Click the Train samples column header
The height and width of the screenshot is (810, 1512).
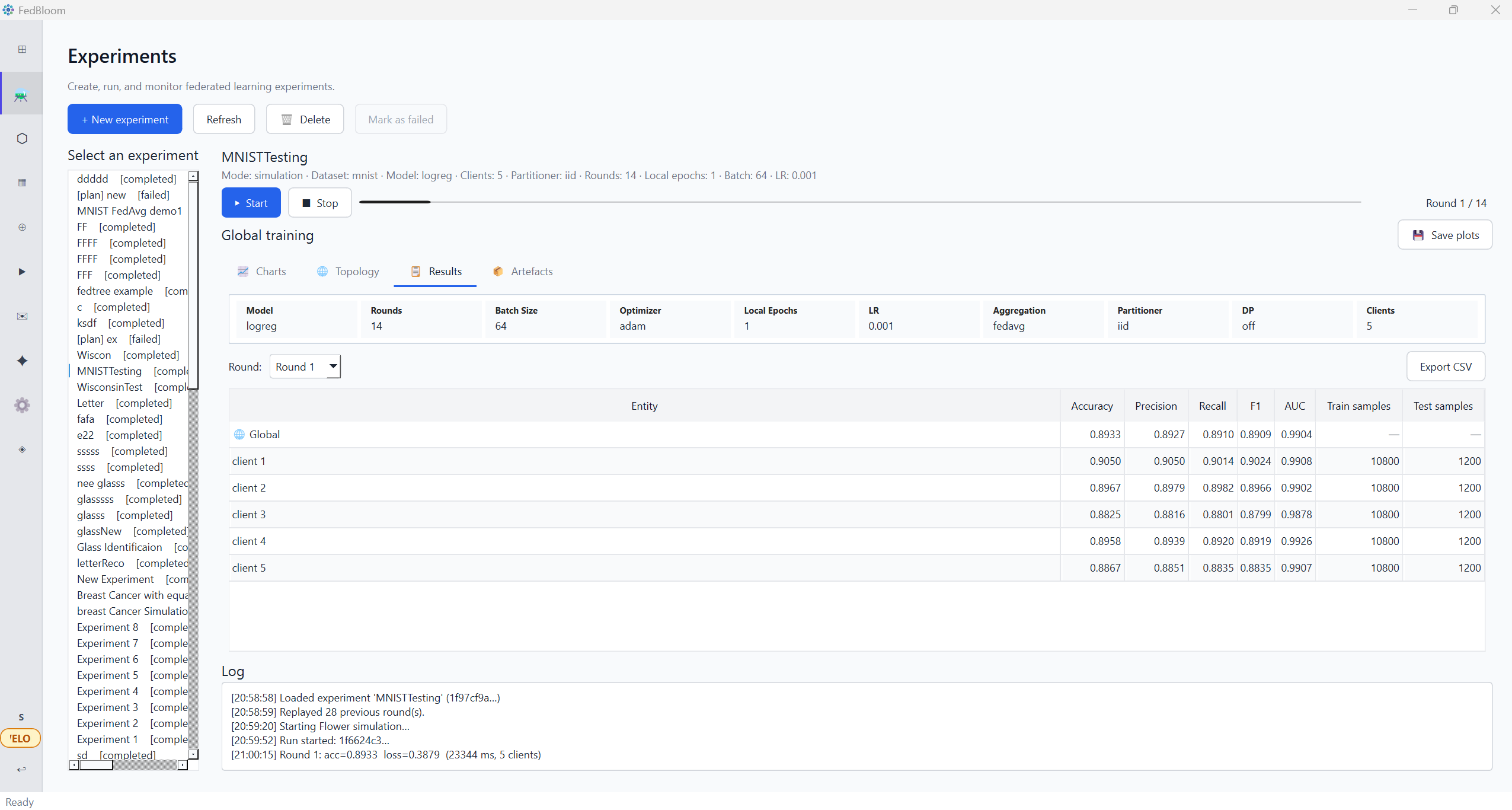1358,406
